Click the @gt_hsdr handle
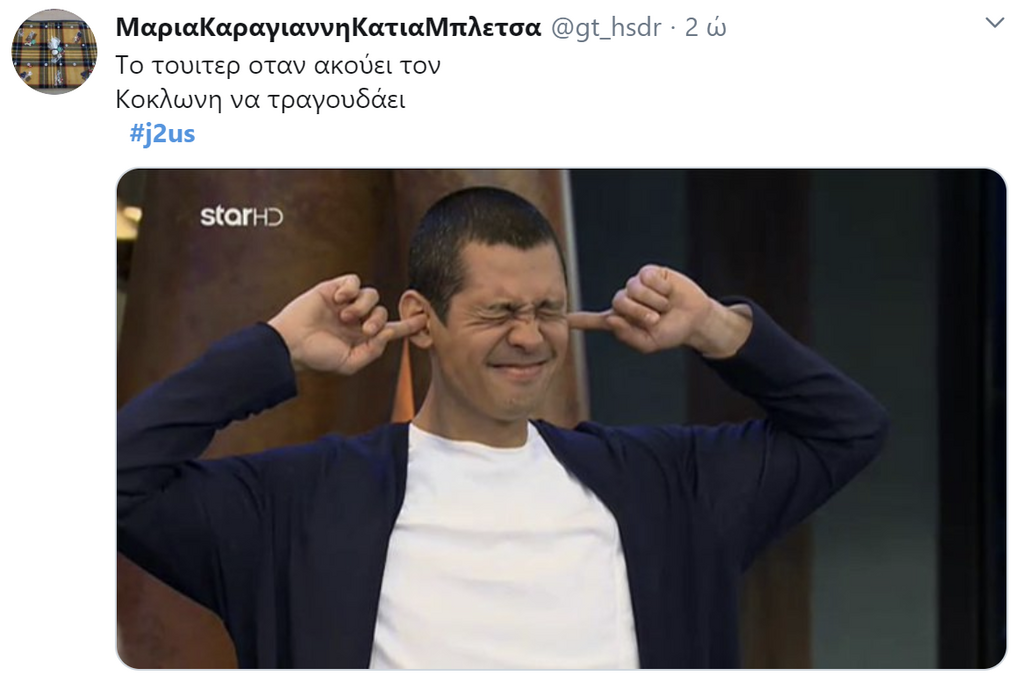 [x=606, y=27]
